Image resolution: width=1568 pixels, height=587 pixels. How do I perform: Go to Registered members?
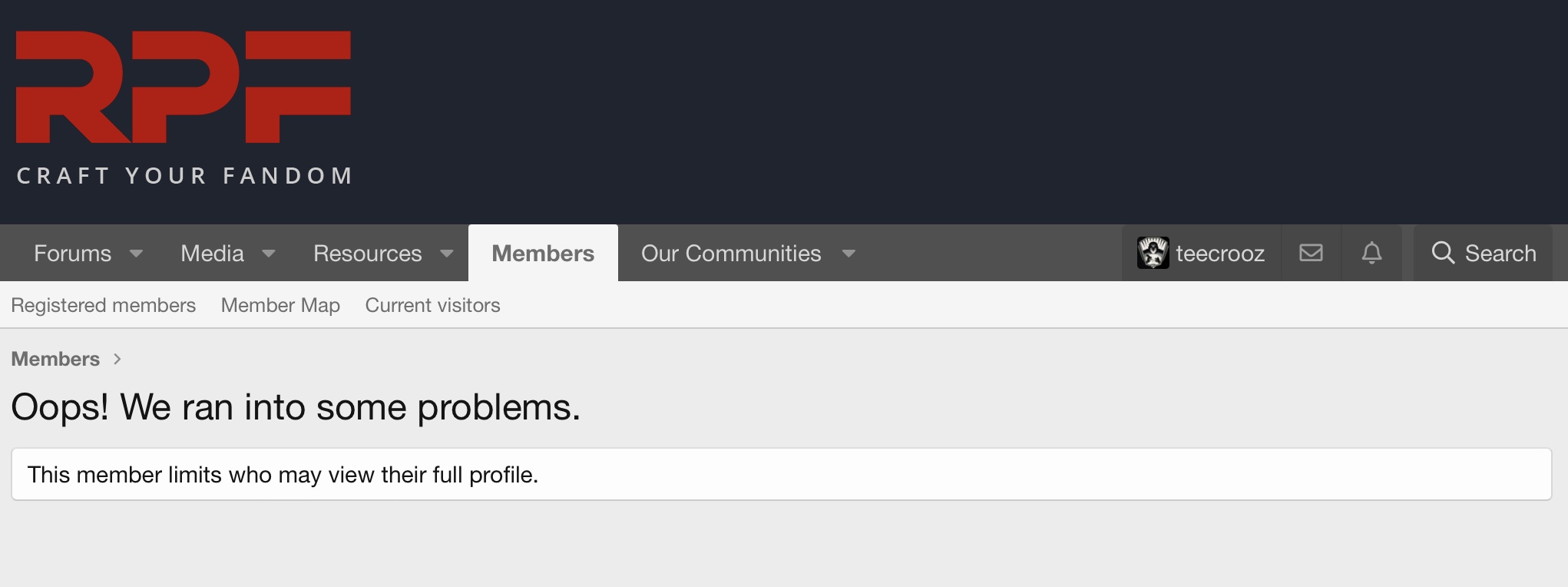[x=104, y=305]
